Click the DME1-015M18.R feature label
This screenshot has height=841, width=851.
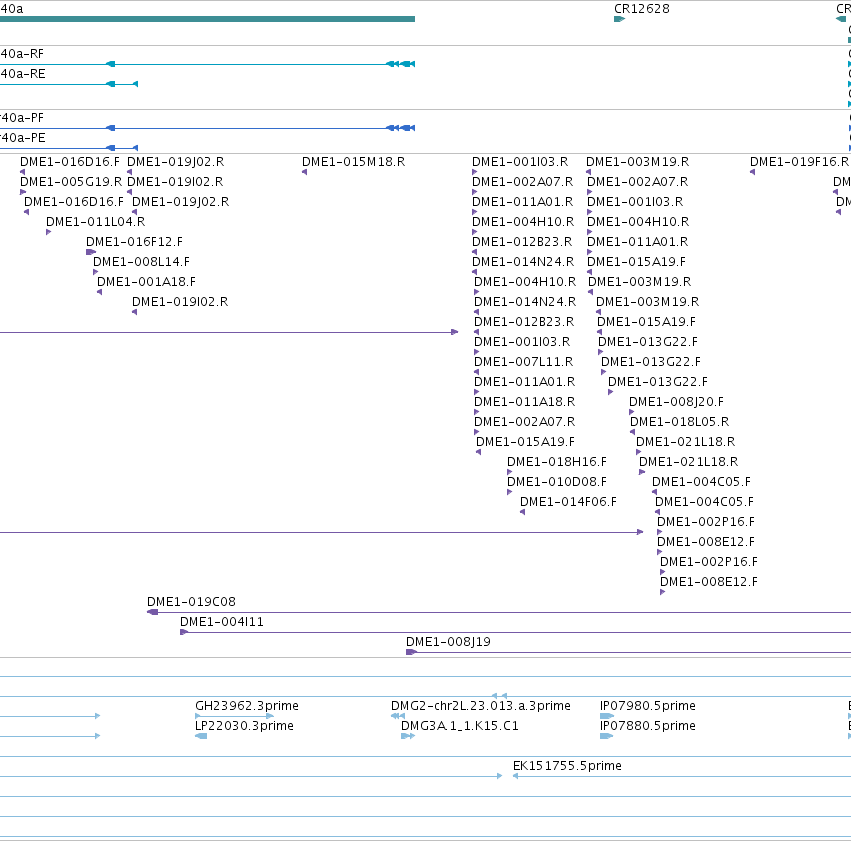pos(353,162)
